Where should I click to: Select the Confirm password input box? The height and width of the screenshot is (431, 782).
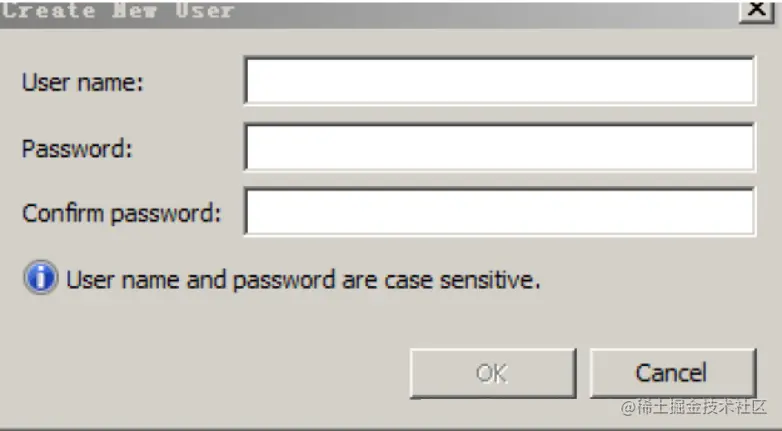[x=500, y=212]
